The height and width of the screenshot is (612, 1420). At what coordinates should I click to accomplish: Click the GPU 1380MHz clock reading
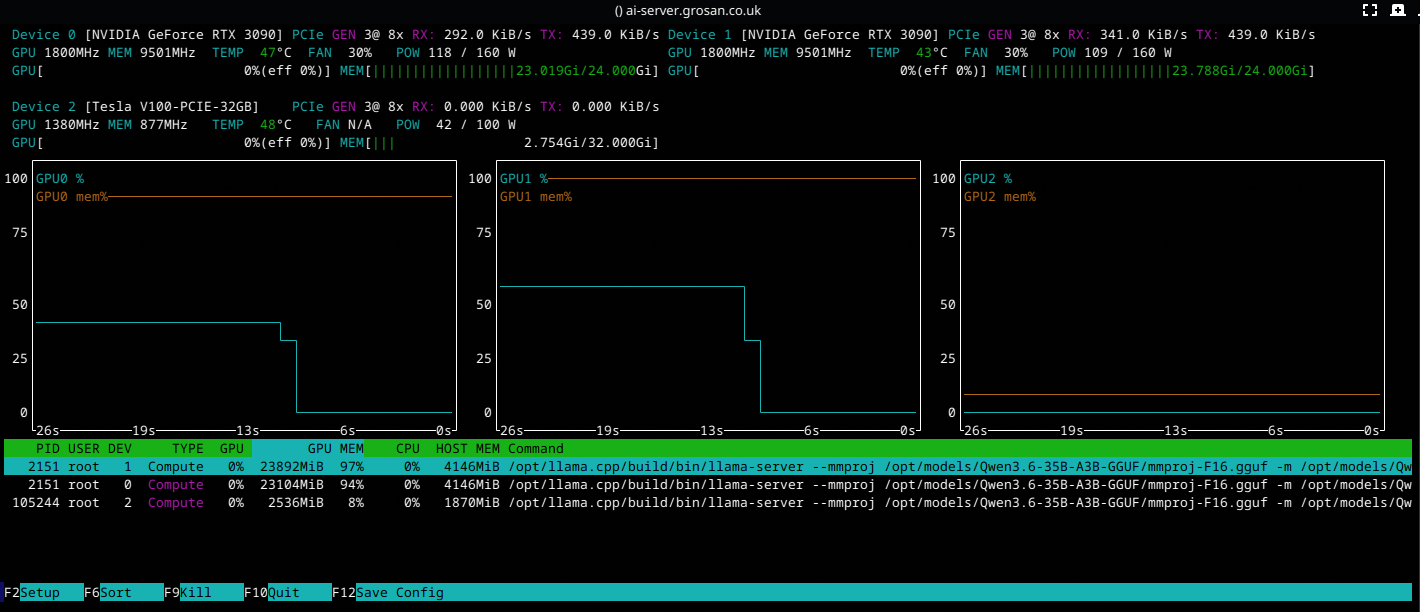pyautogui.click(x=56, y=125)
